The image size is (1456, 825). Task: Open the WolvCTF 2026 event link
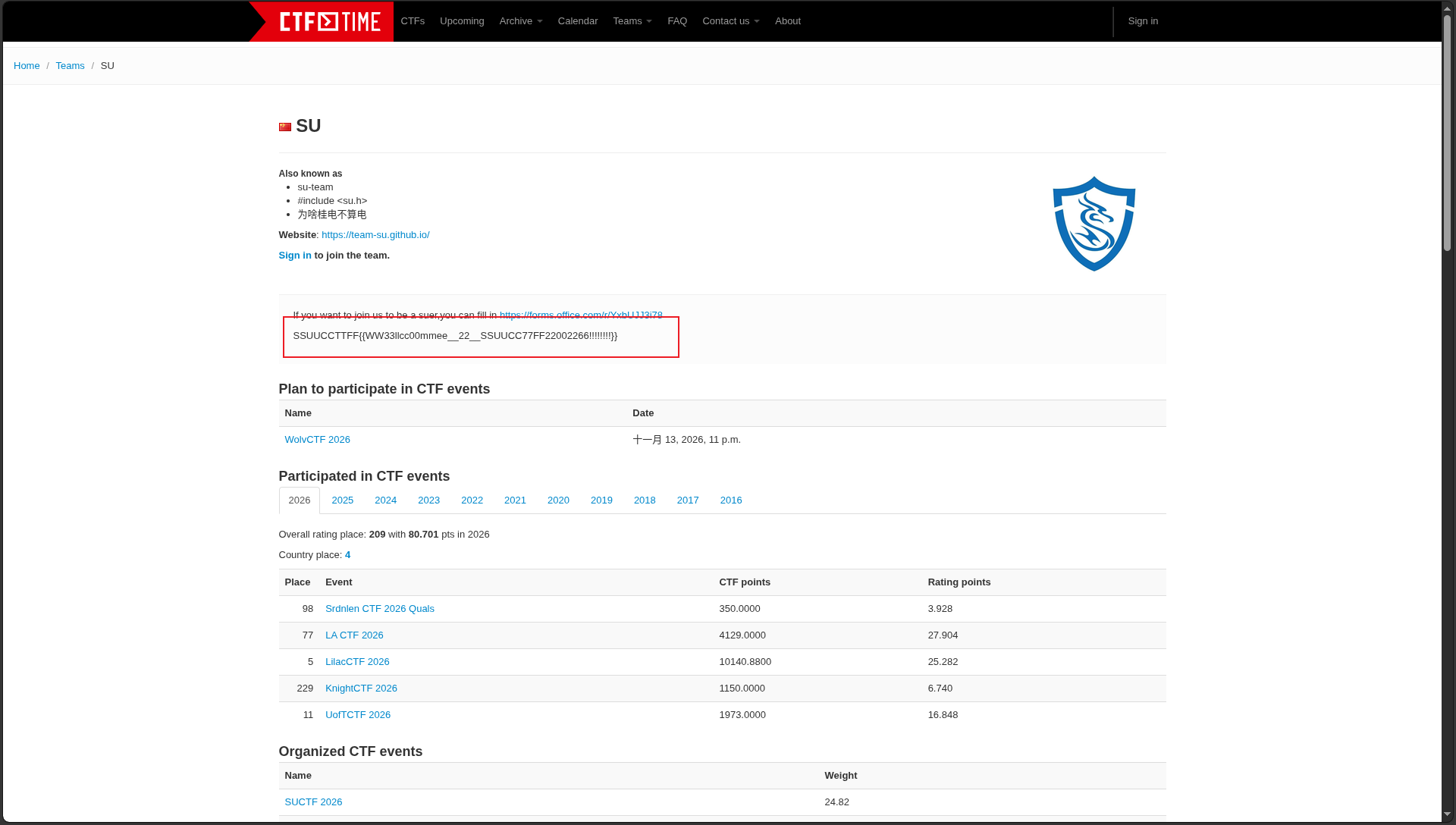tap(317, 440)
